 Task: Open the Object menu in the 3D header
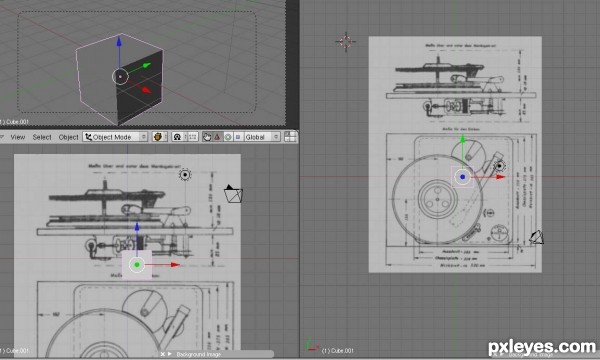[x=68, y=137]
